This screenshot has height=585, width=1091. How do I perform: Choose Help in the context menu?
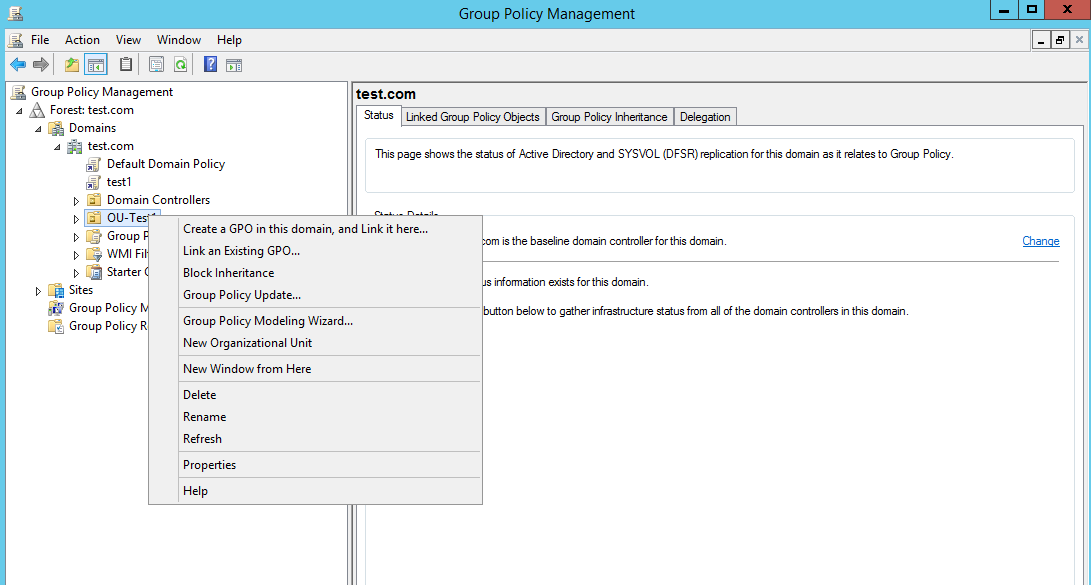315,490
